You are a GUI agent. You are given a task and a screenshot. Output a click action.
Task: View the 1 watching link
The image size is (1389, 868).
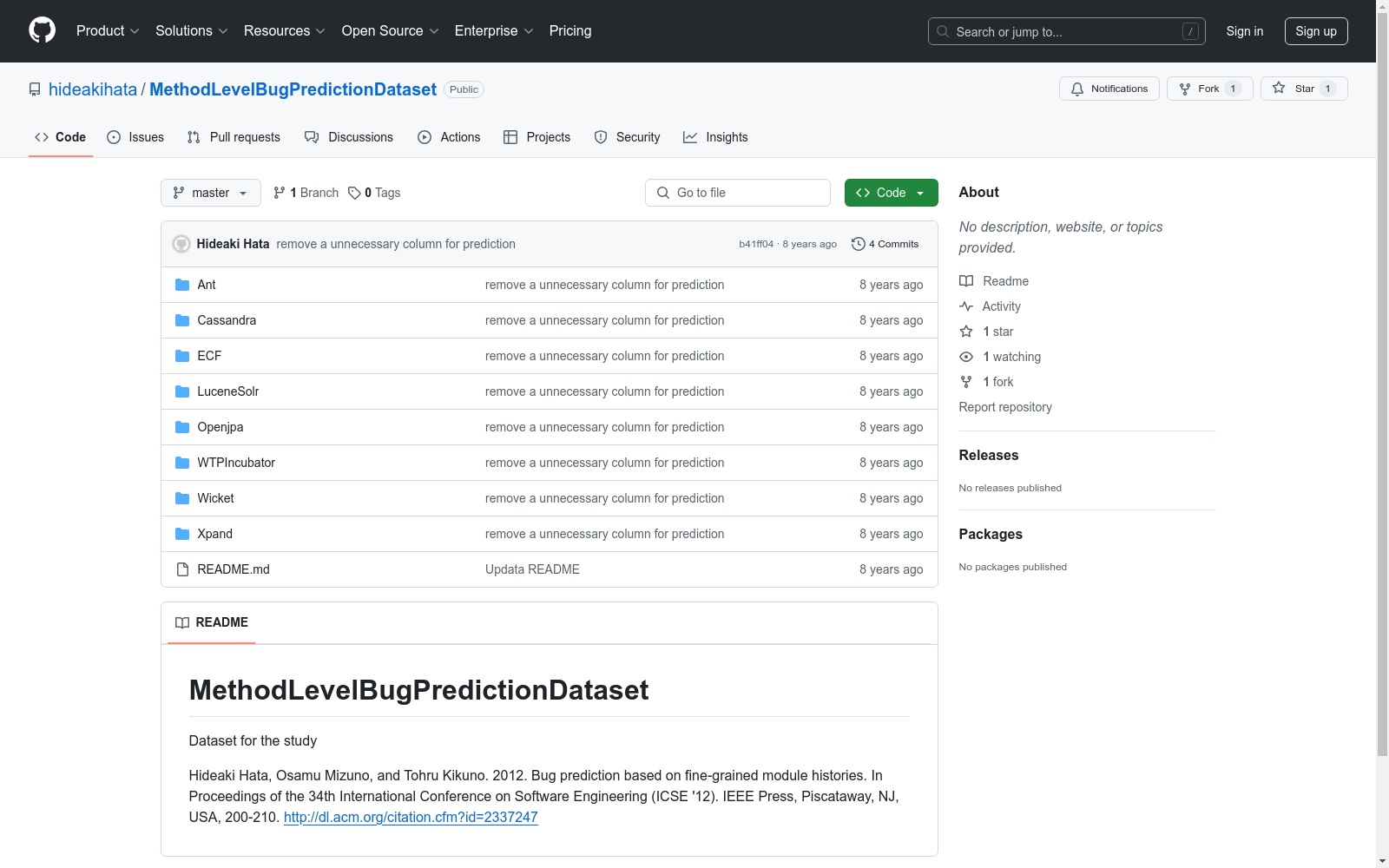(1000, 357)
